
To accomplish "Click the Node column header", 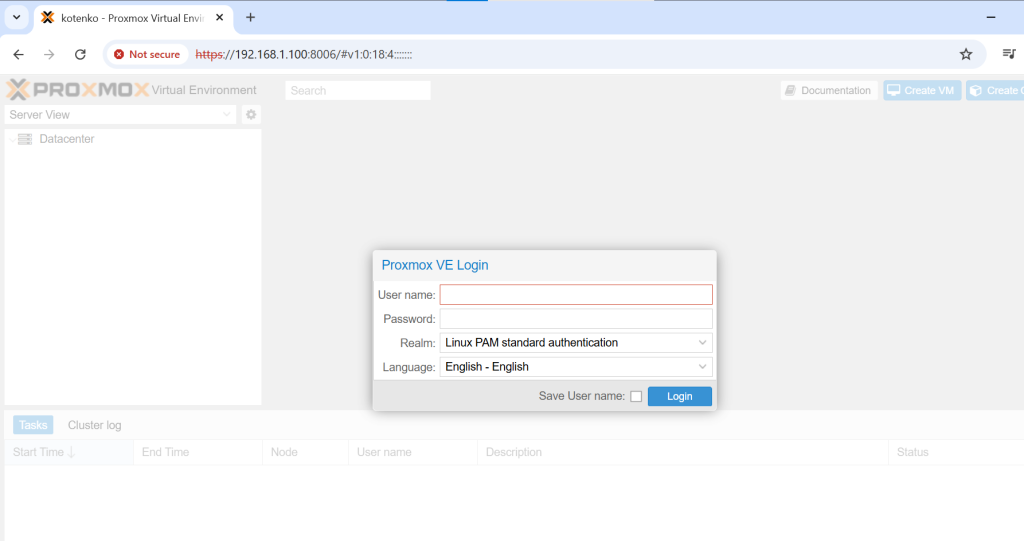I will click(306, 452).
